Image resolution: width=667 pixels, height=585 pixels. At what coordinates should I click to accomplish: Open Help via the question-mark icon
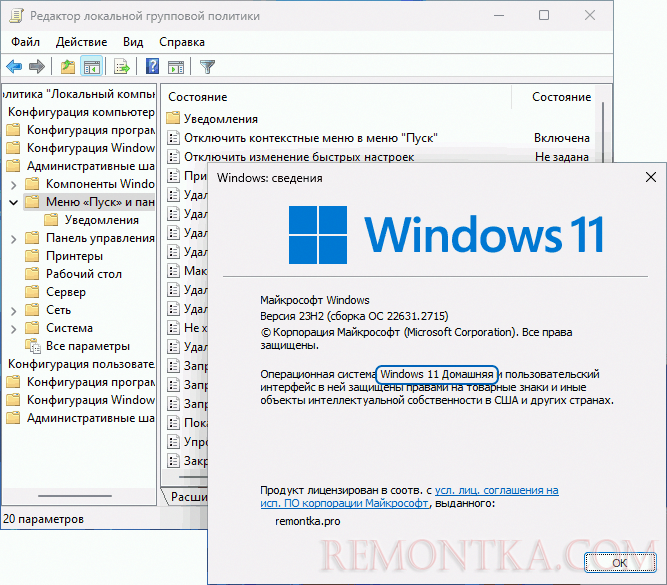[x=152, y=66]
